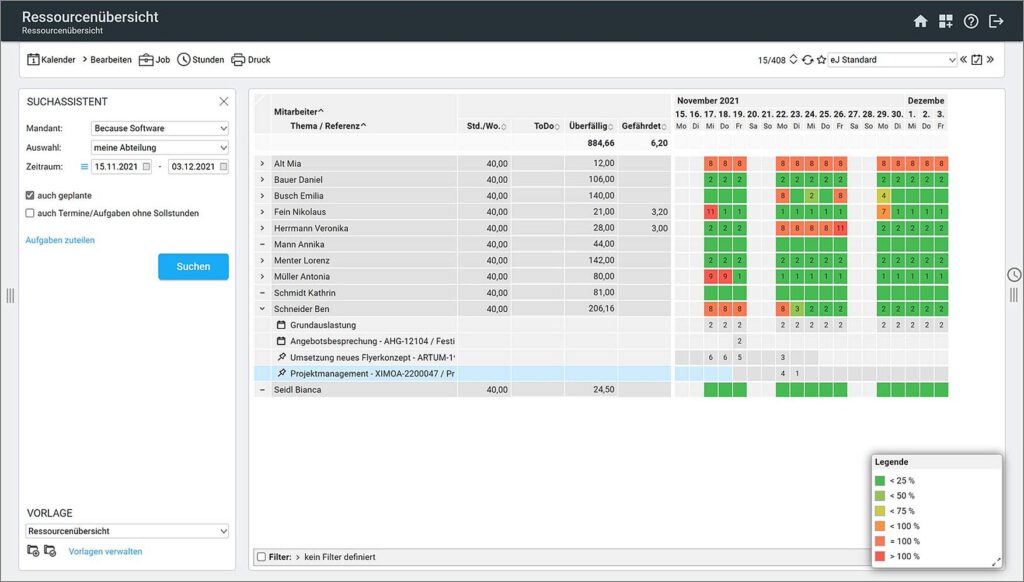Open the Mandant dropdown
Image resolution: width=1024 pixels, height=582 pixels.
159,128
